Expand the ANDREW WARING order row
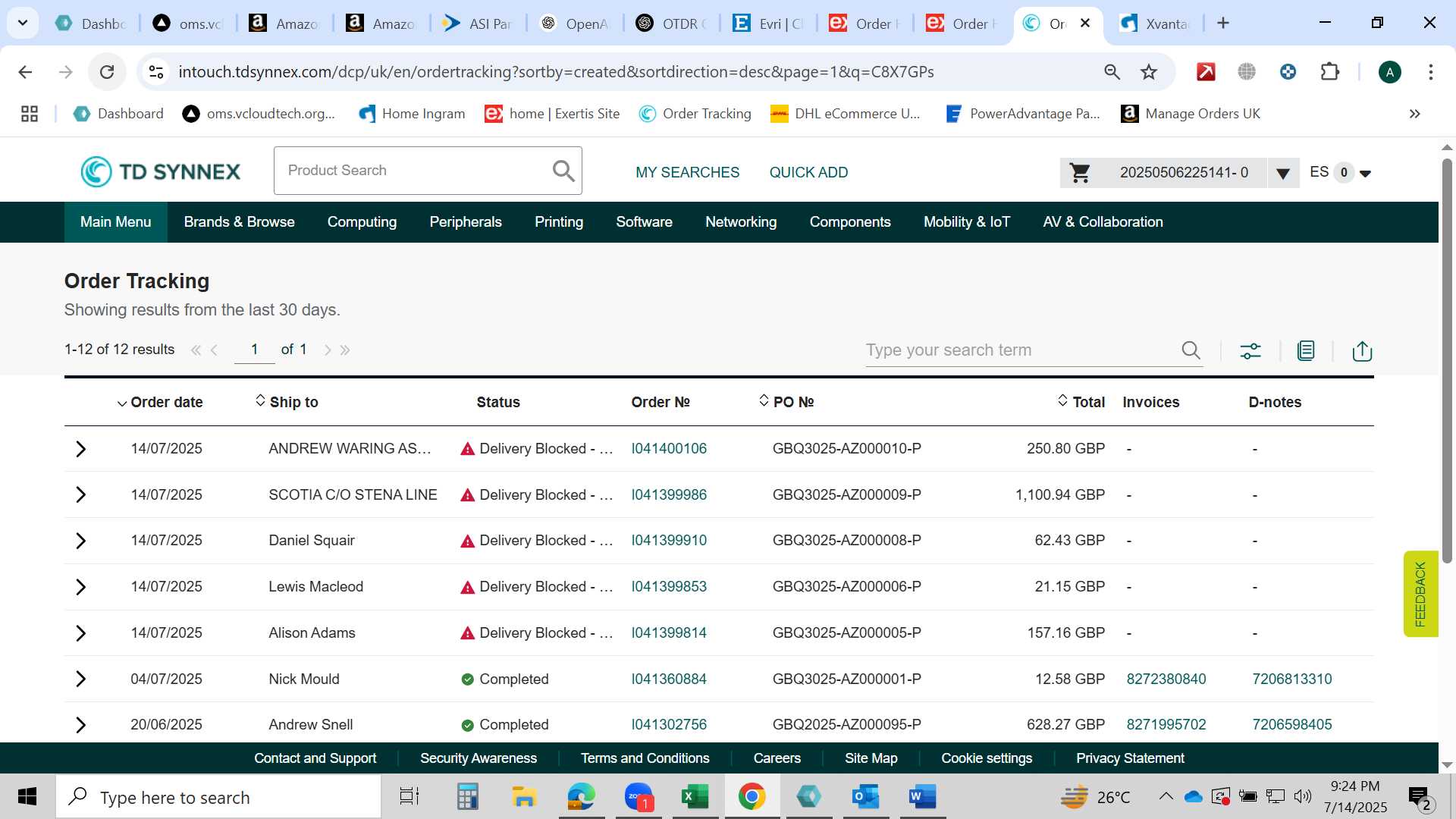Image resolution: width=1456 pixels, height=819 pixels. point(80,449)
